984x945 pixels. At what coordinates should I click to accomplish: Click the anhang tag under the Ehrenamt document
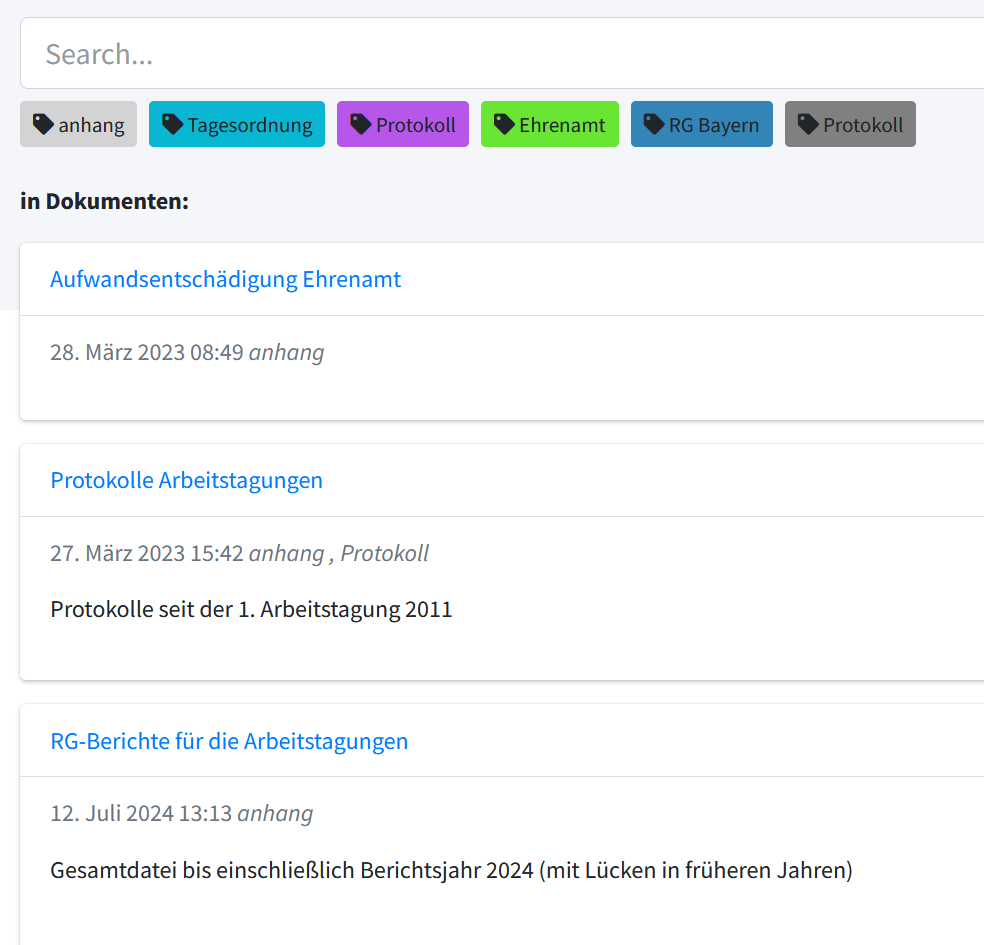287,352
